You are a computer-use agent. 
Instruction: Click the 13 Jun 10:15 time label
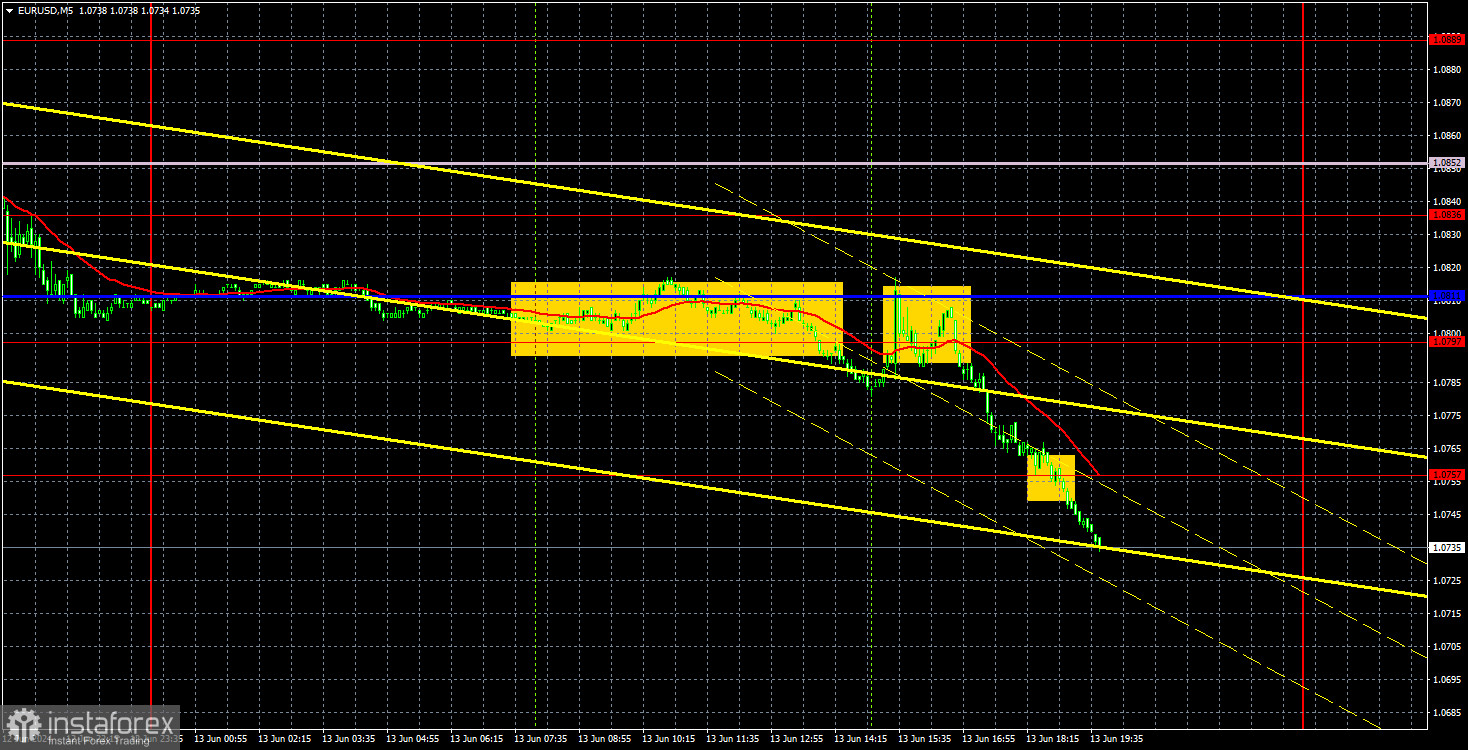tap(668, 739)
